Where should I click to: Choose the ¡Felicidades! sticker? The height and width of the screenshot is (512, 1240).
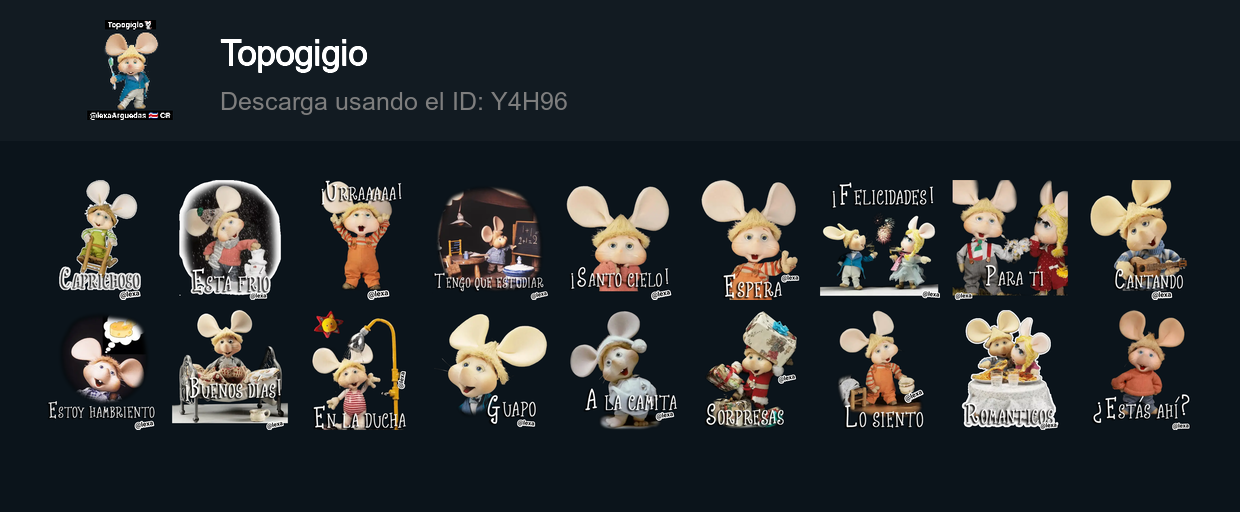click(x=880, y=239)
